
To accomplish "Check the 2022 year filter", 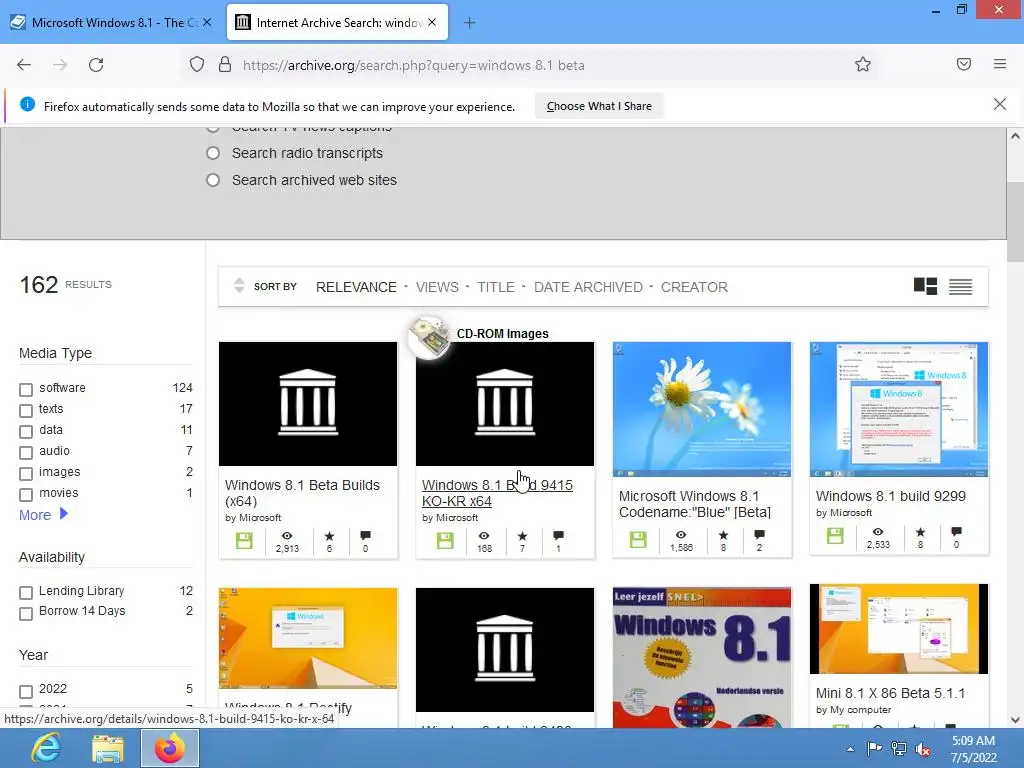I will pos(26,690).
